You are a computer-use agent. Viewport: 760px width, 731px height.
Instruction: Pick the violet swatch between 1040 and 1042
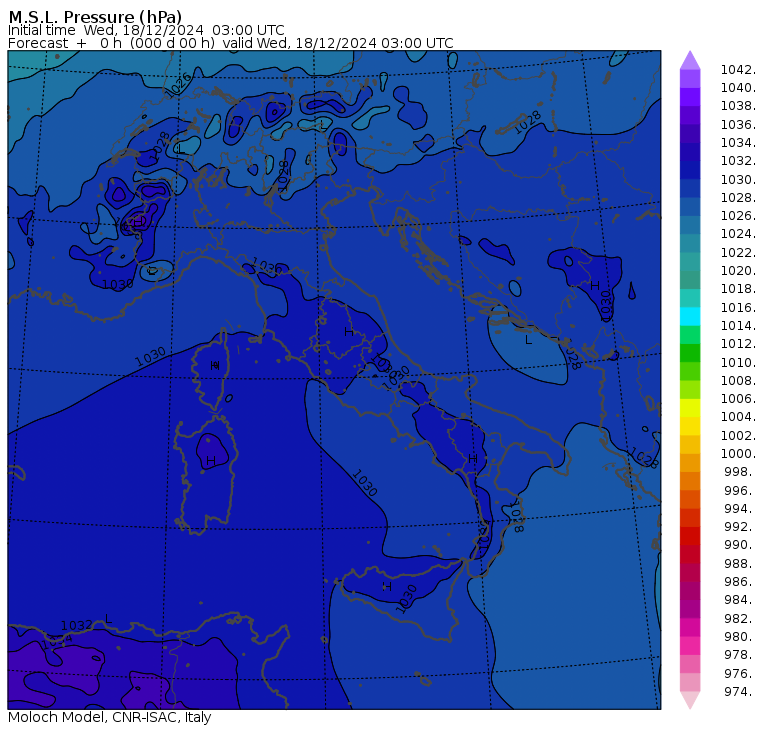(690, 79)
